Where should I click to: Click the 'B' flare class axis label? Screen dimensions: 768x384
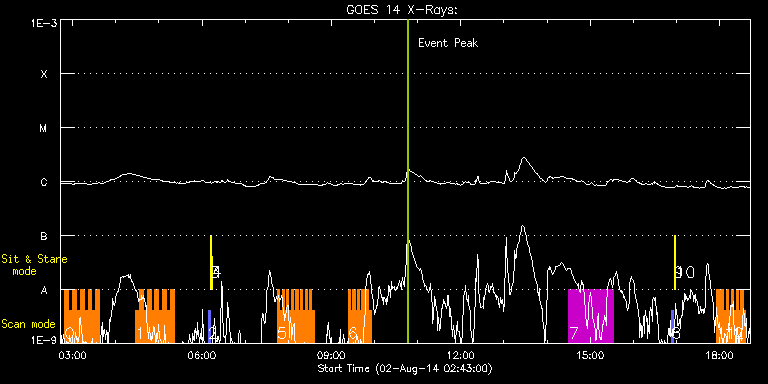coord(44,237)
